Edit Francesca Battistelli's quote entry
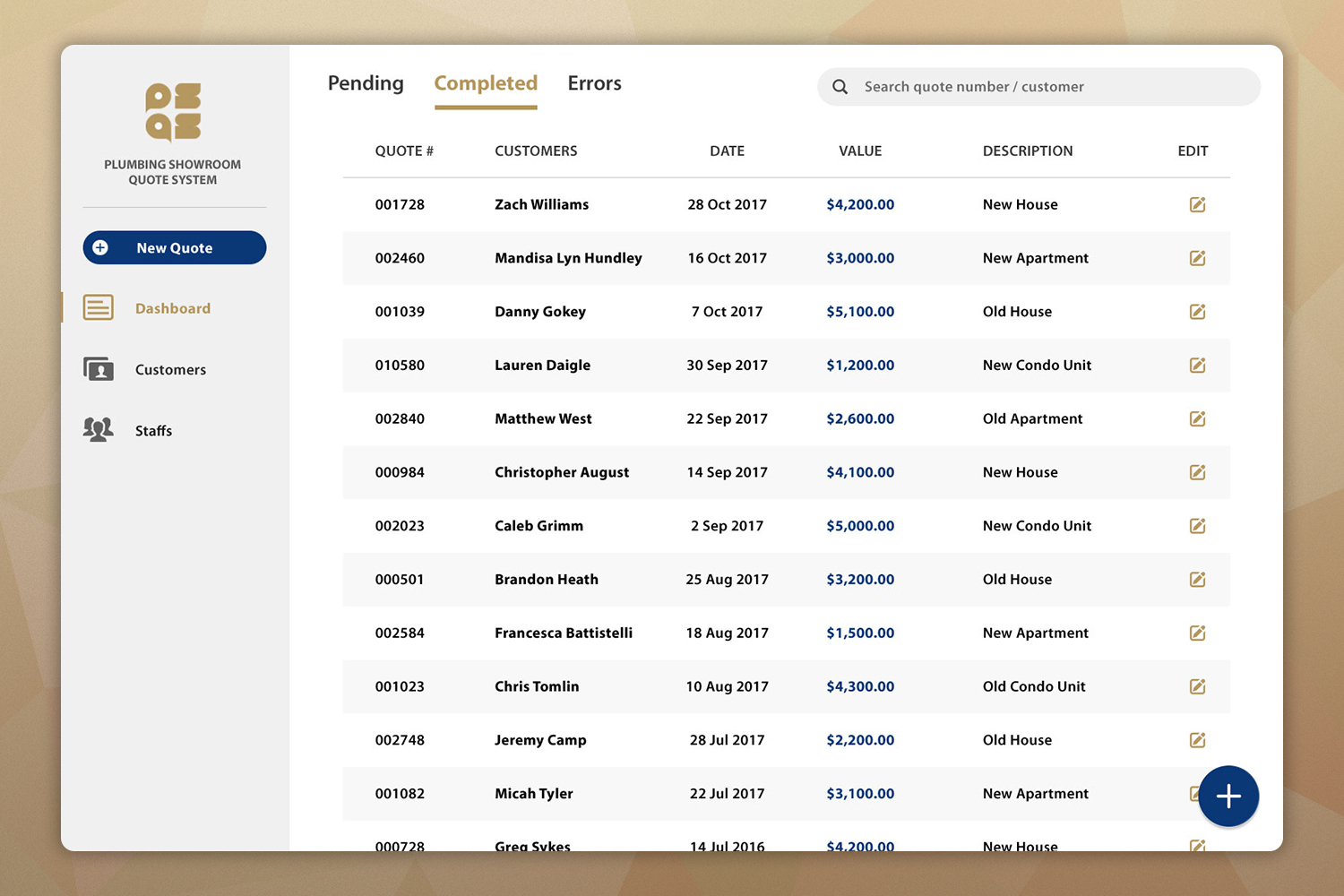Image resolution: width=1344 pixels, height=896 pixels. coord(1197,633)
